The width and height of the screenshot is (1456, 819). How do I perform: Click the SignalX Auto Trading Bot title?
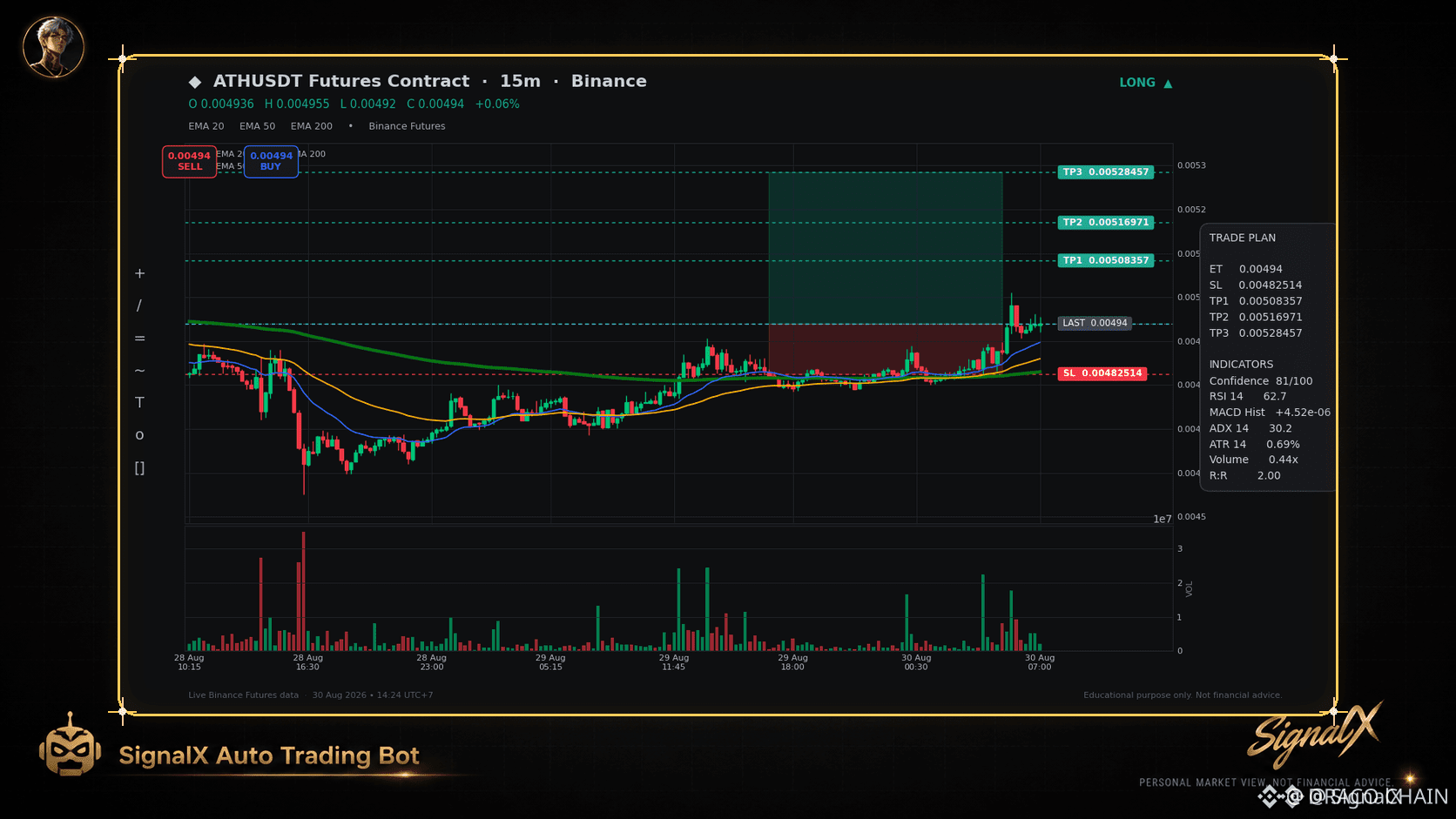[x=269, y=755]
